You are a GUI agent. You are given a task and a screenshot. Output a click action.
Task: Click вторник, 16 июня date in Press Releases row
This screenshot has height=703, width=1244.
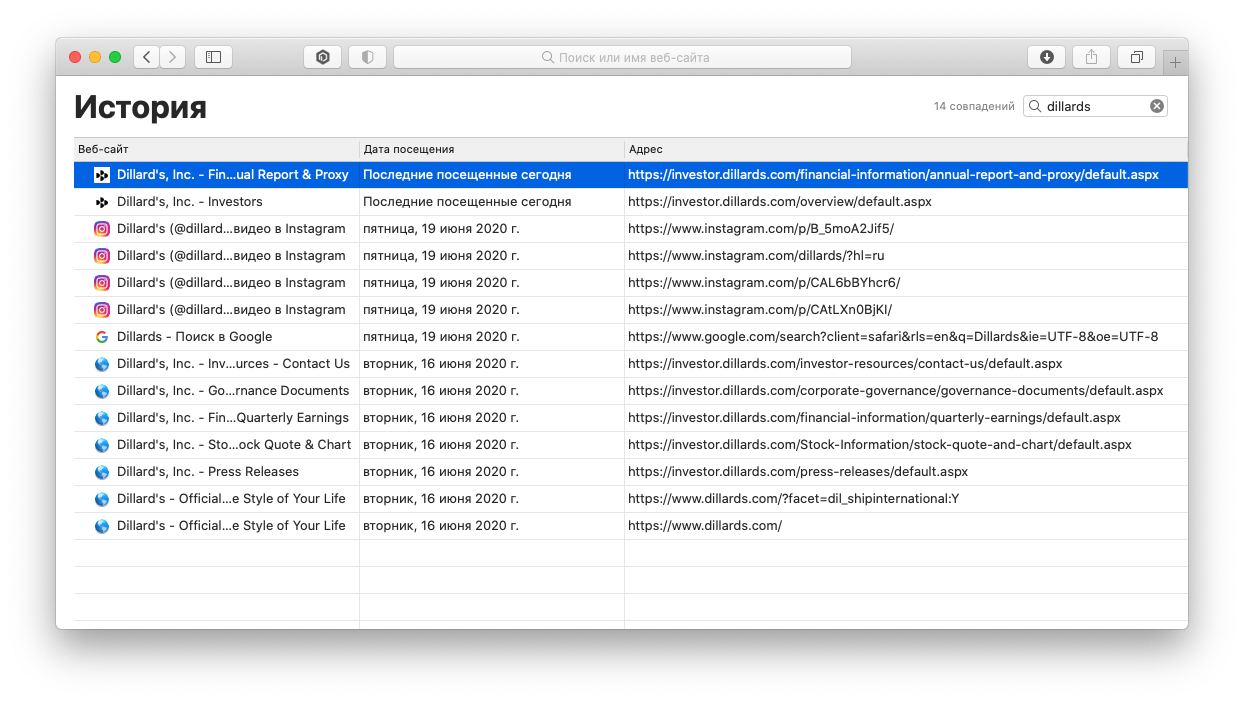[441, 472]
